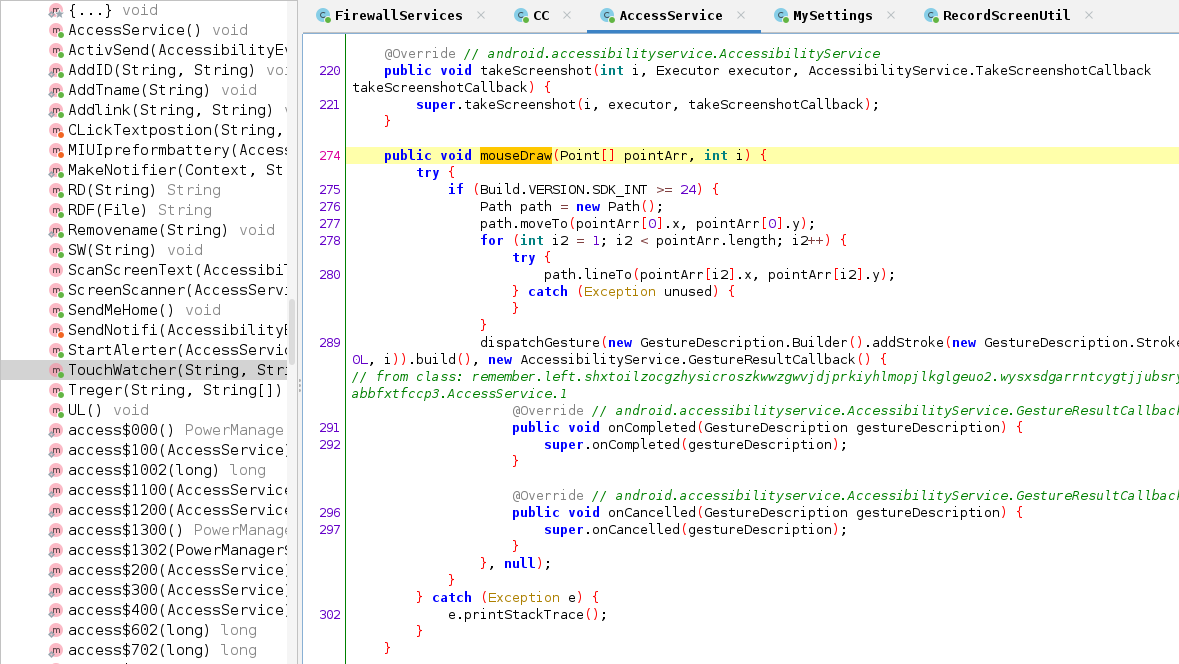
Task: Click the method icon beside RD(String)
Action: click(x=56, y=191)
